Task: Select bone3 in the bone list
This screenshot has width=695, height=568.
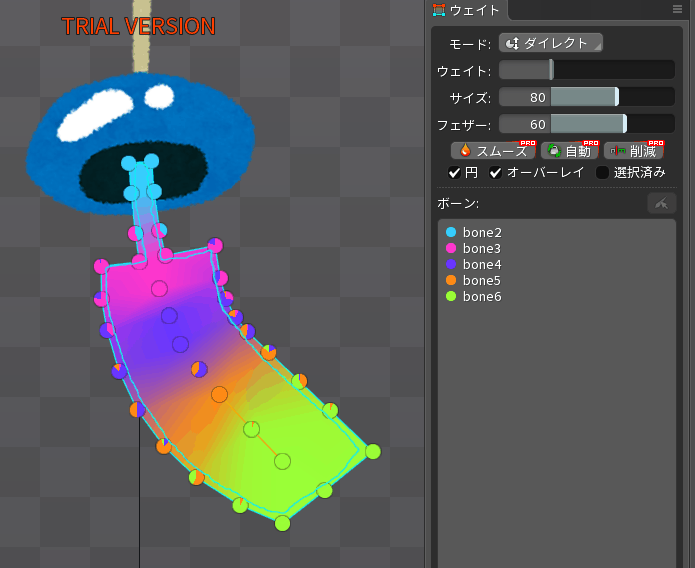Action: [x=482, y=248]
